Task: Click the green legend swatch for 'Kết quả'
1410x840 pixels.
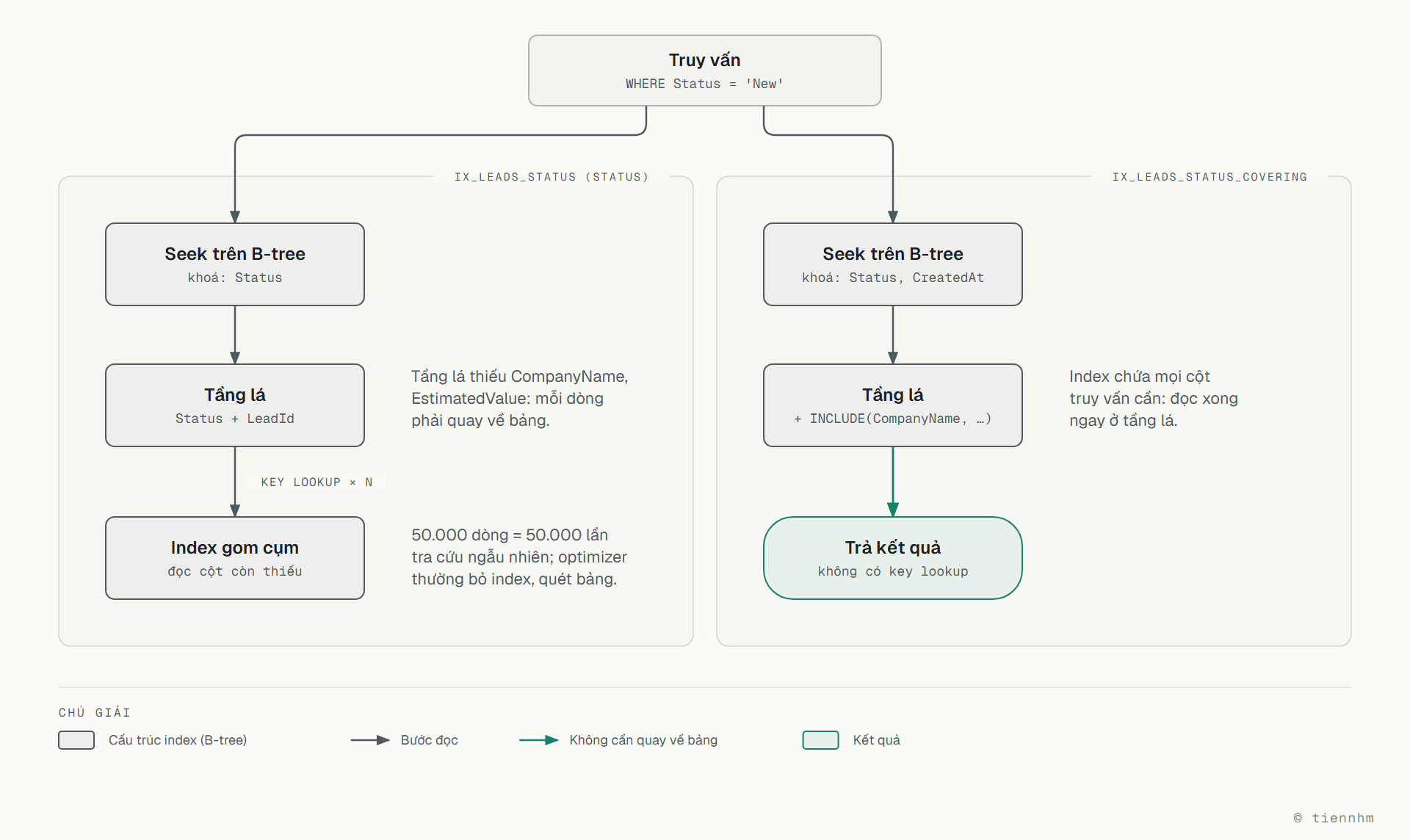Action: tap(821, 740)
